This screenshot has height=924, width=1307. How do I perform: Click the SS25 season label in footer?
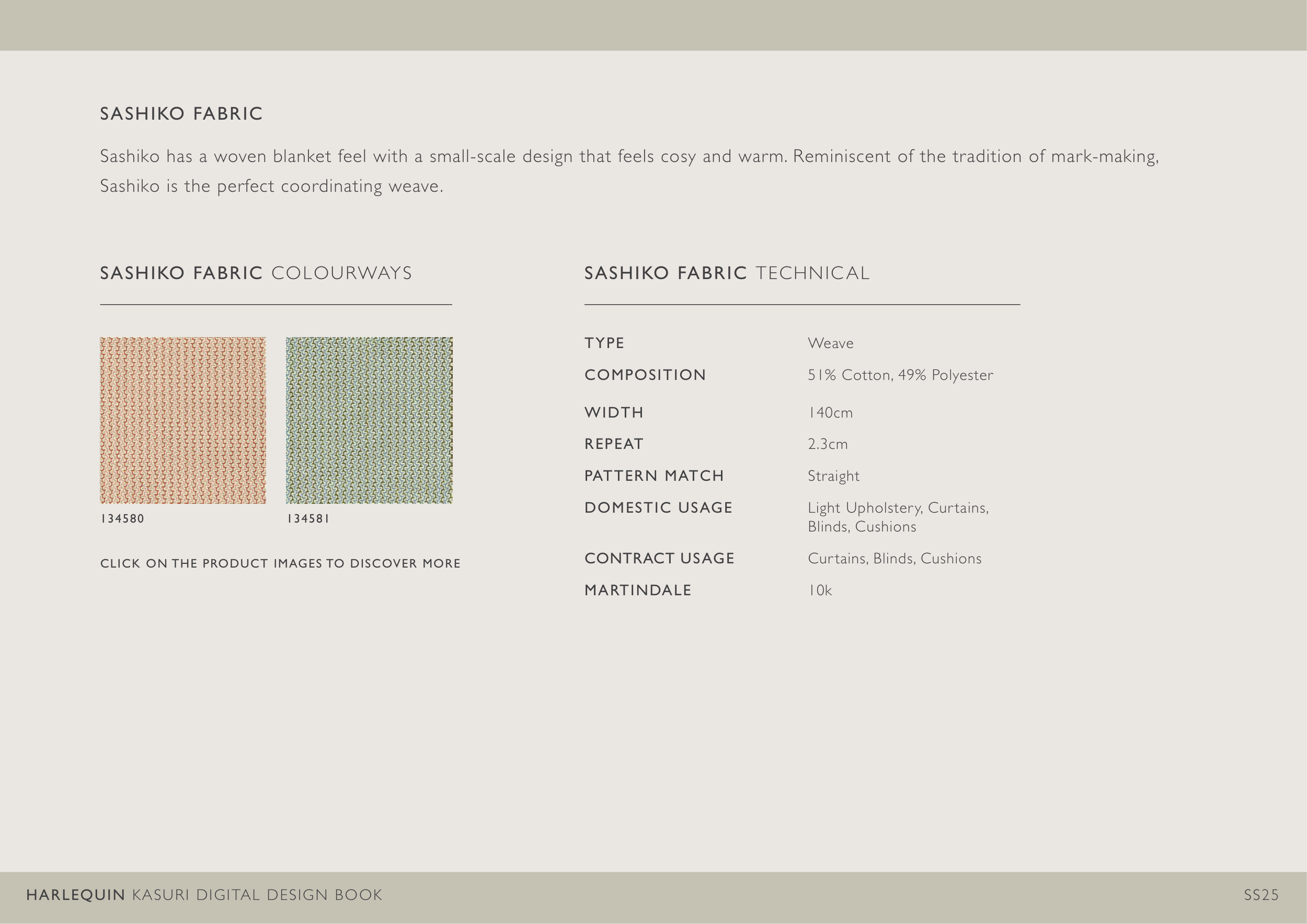point(1261,895)
